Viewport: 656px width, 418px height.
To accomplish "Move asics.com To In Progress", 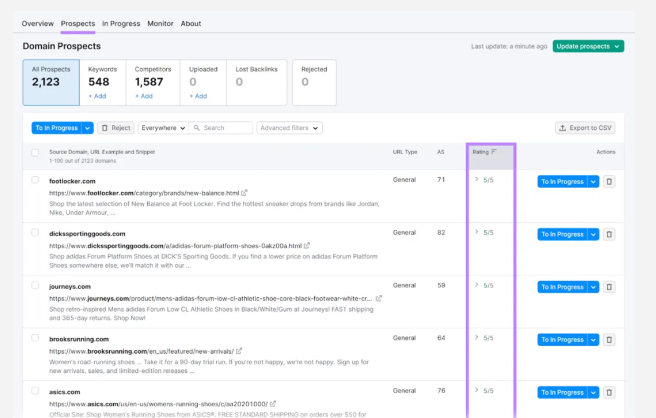I will pyautogui.click(x=562, y=392).
